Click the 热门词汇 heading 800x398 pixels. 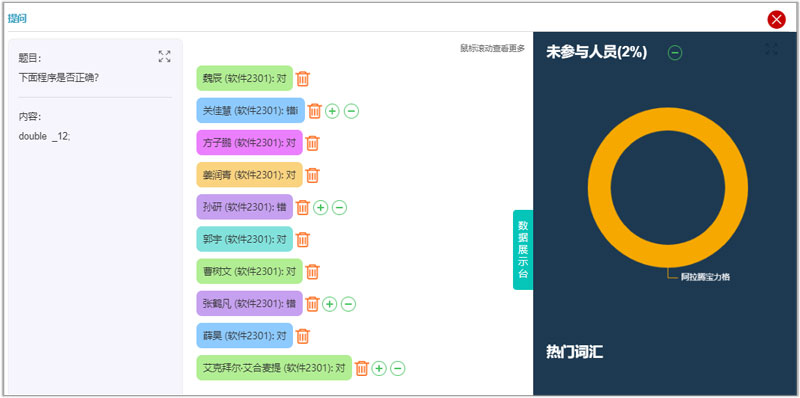pos(574,352)
